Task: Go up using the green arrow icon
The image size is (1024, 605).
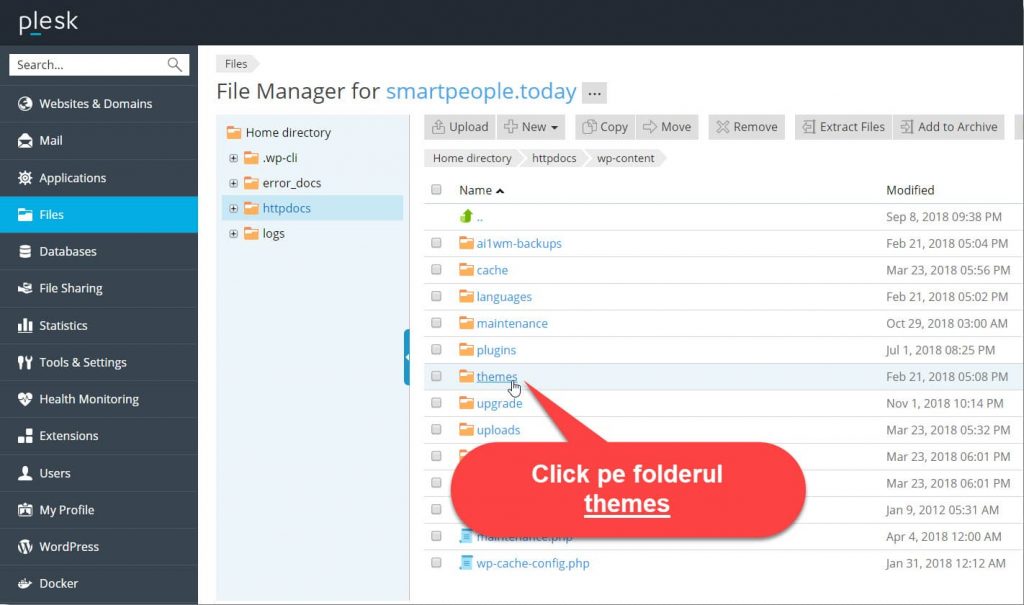Action: click(466, 216)
